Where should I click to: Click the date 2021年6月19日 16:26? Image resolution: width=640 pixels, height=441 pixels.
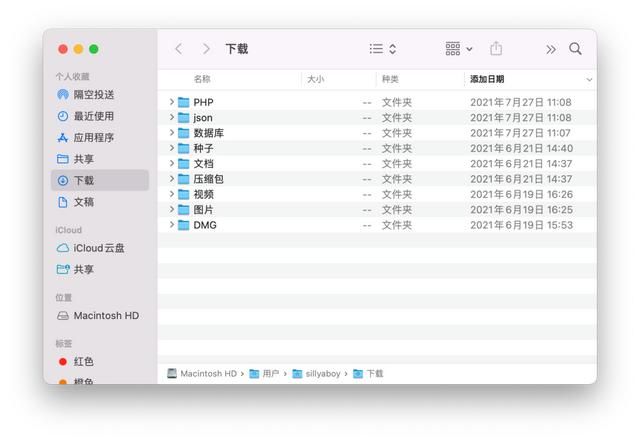(x=521, y=194)
